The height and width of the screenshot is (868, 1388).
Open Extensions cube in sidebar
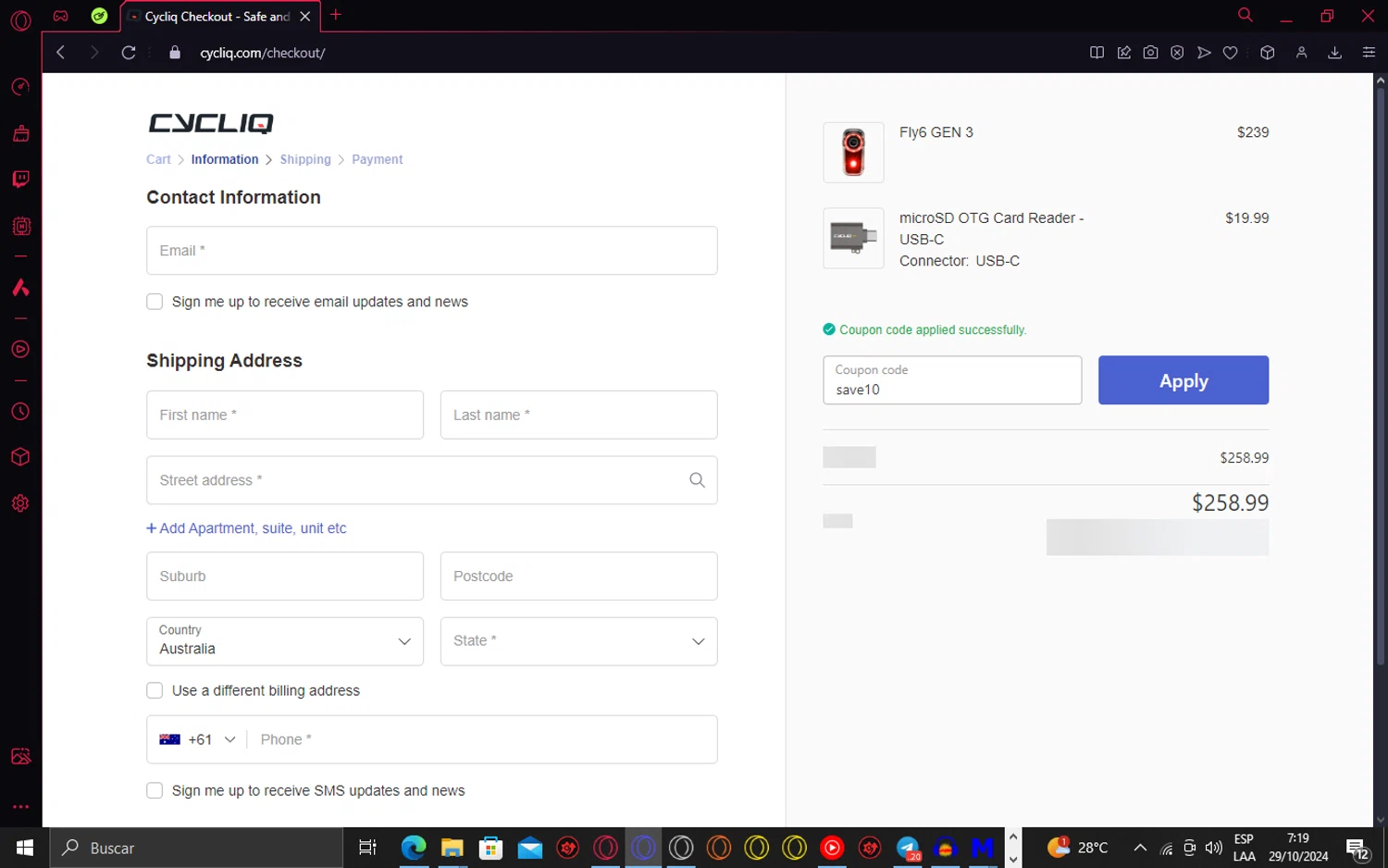pos(20,457)
